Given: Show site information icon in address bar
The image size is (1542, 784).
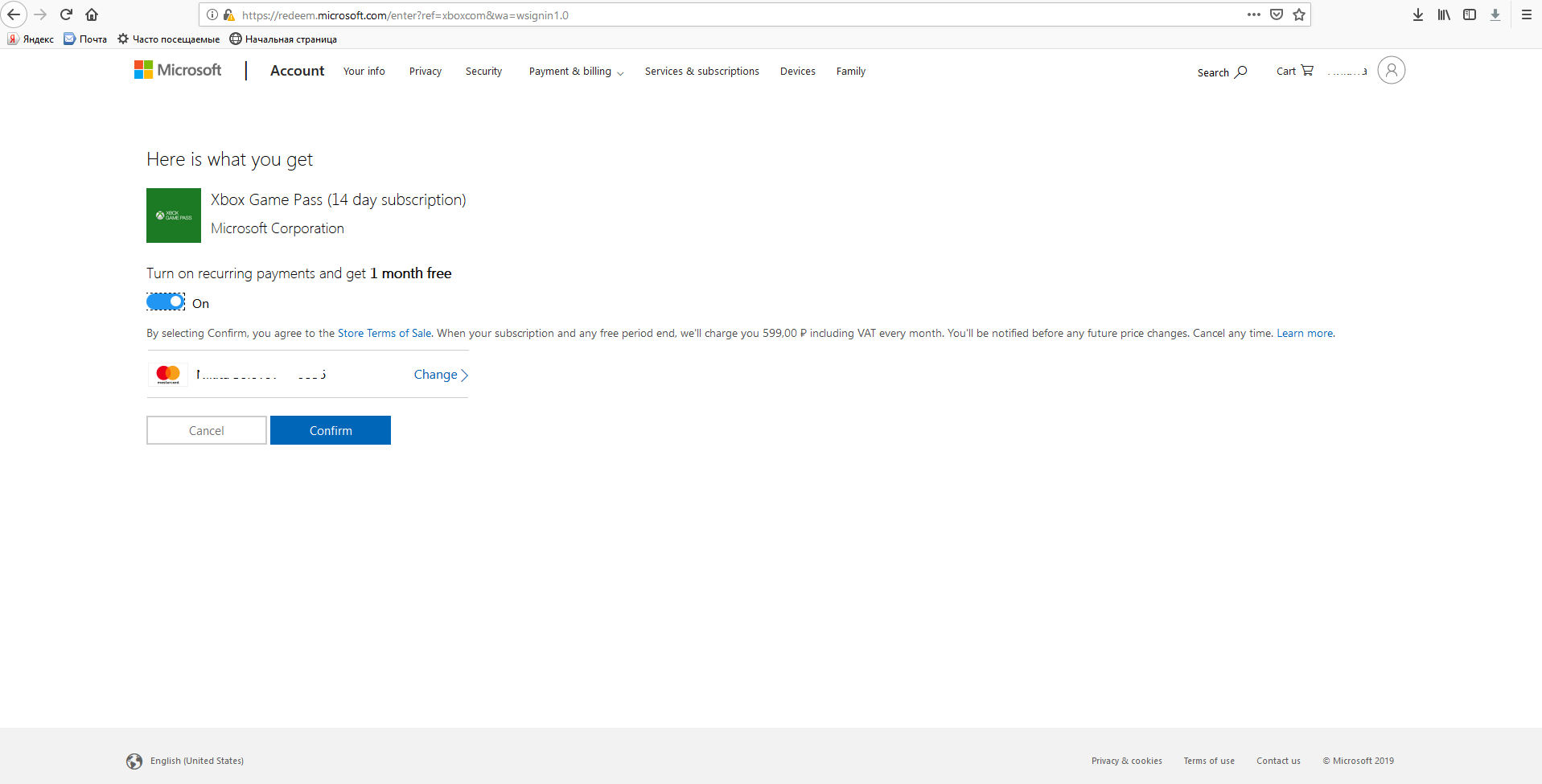Looking at the screenshot, I should pos(212,14).
